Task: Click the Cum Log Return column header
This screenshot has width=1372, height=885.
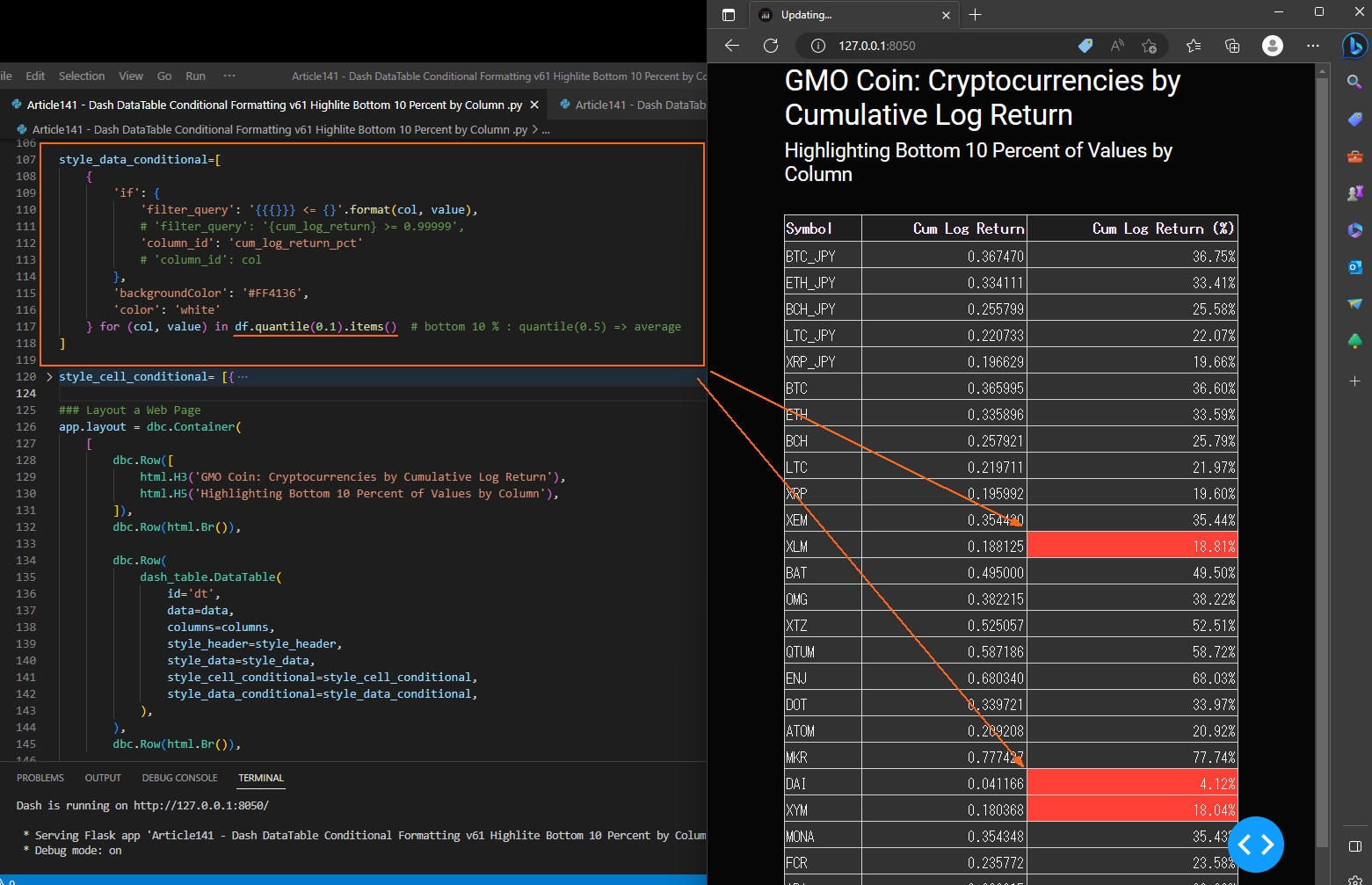Action: point(944,229)
